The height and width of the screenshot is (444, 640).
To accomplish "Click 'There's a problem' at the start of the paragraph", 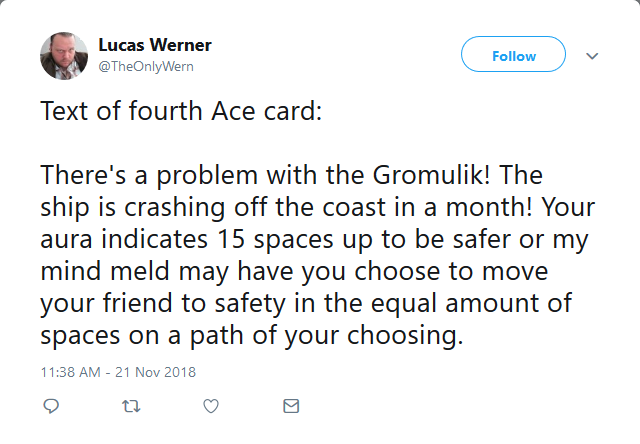I will tap(149, 175).
